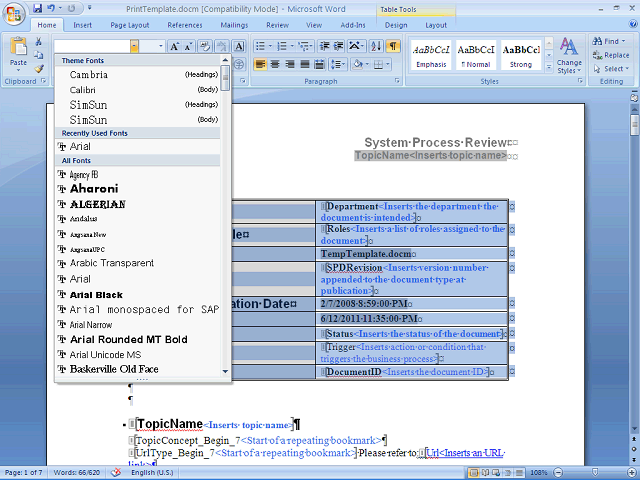
Task: Open the Table Tools Design tab
Action: 396,25
